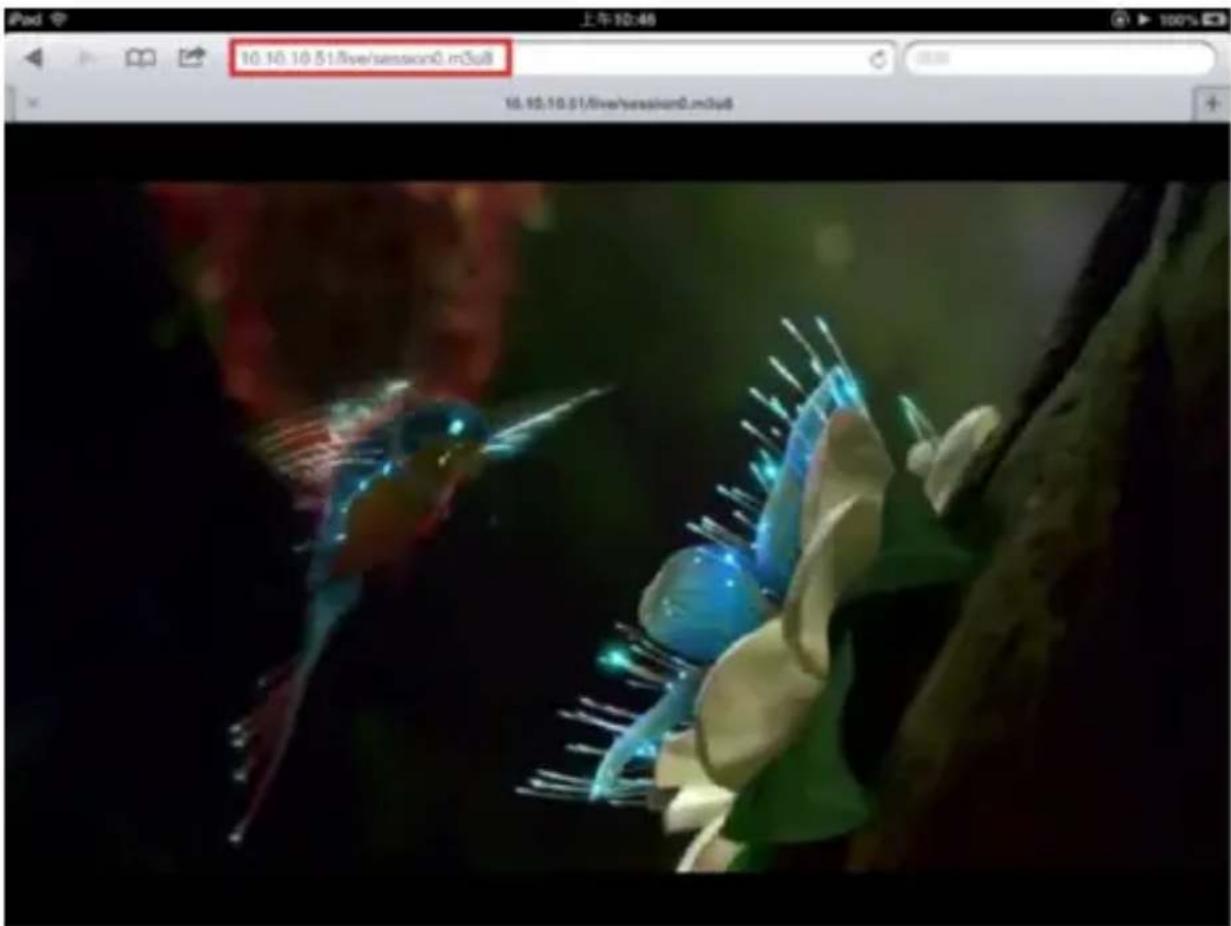The image size is (1231, 926).
Task: Tap the rotation lock status icon
Action: click(x=1120, y=19)
